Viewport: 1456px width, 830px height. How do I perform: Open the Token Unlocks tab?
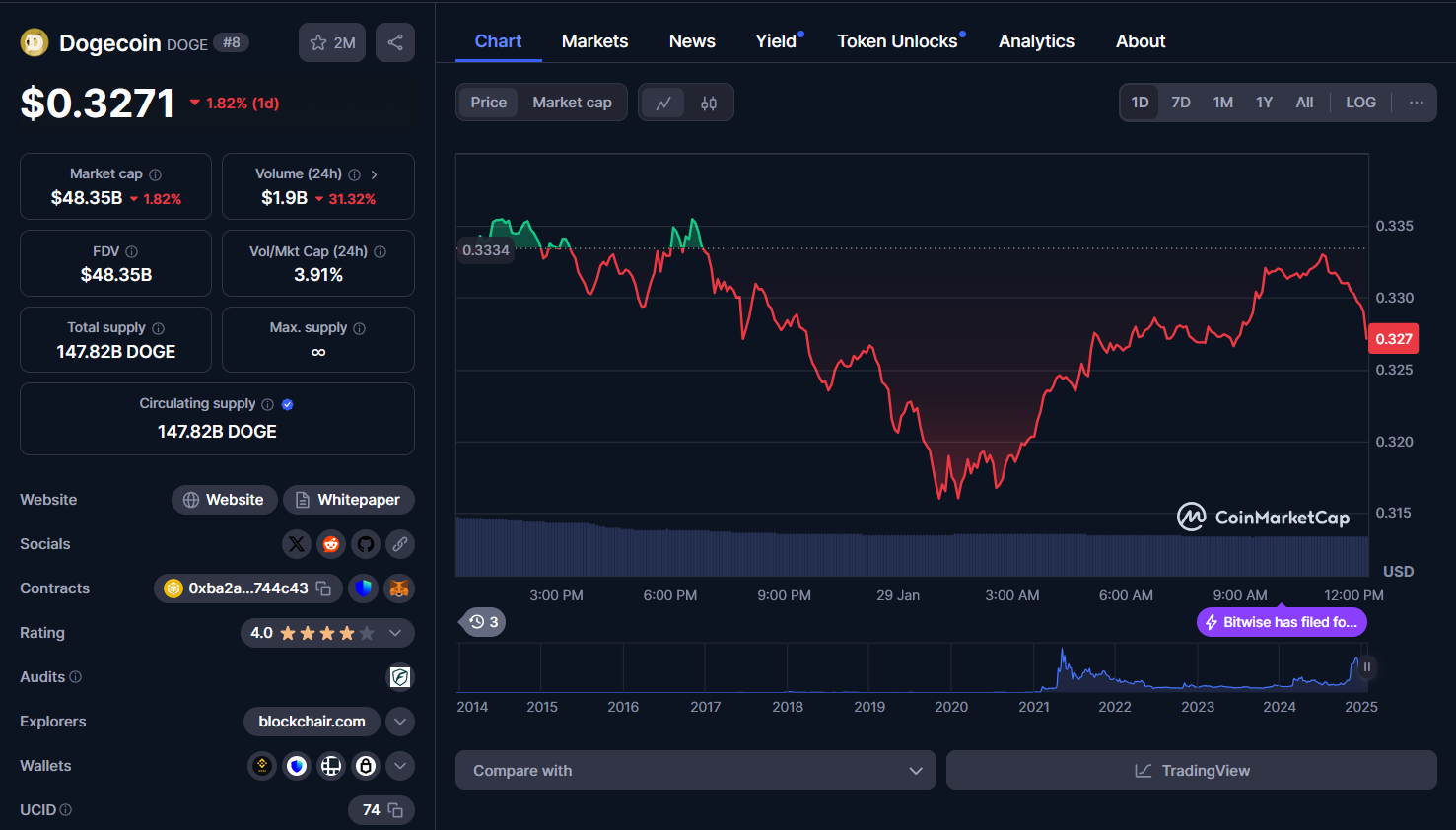897,40
